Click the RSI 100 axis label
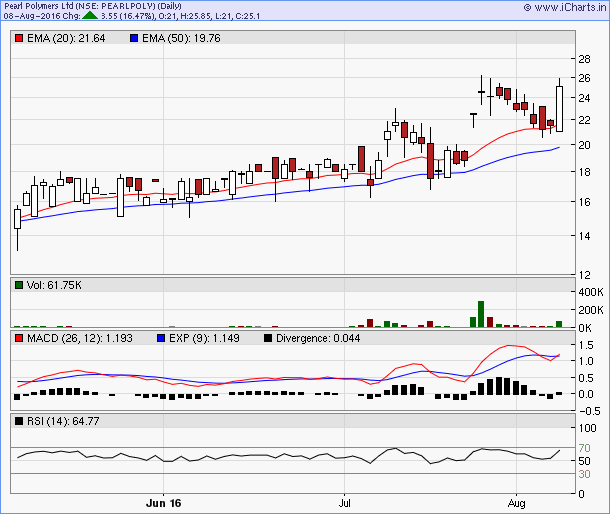Viewport: 610px width, 514px height. (x=587, y=428)
